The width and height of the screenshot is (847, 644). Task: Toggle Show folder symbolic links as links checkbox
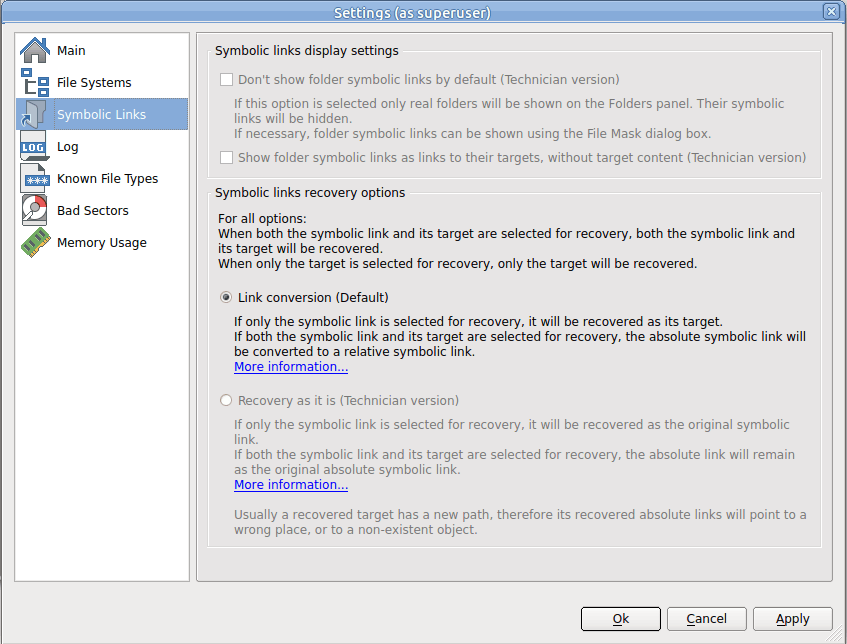click(226, 158)
